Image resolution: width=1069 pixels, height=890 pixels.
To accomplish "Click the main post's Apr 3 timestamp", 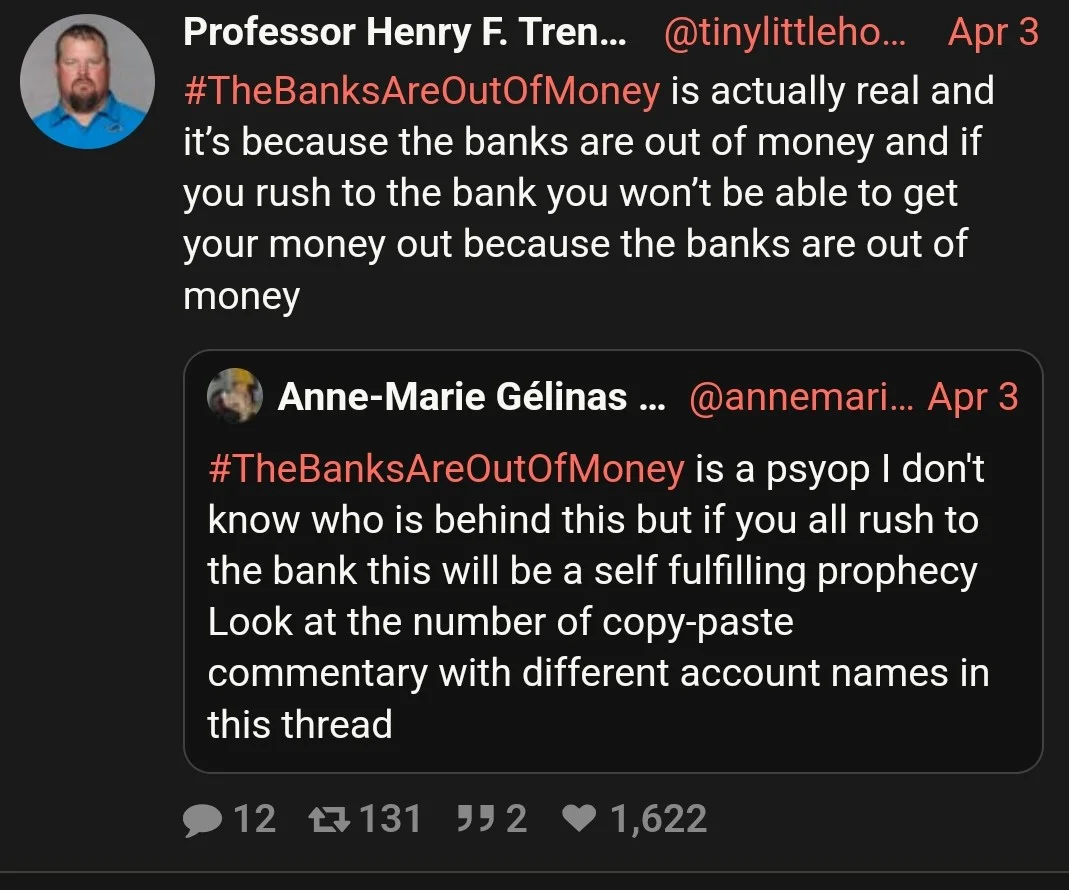I will click(x=993, y=33).
